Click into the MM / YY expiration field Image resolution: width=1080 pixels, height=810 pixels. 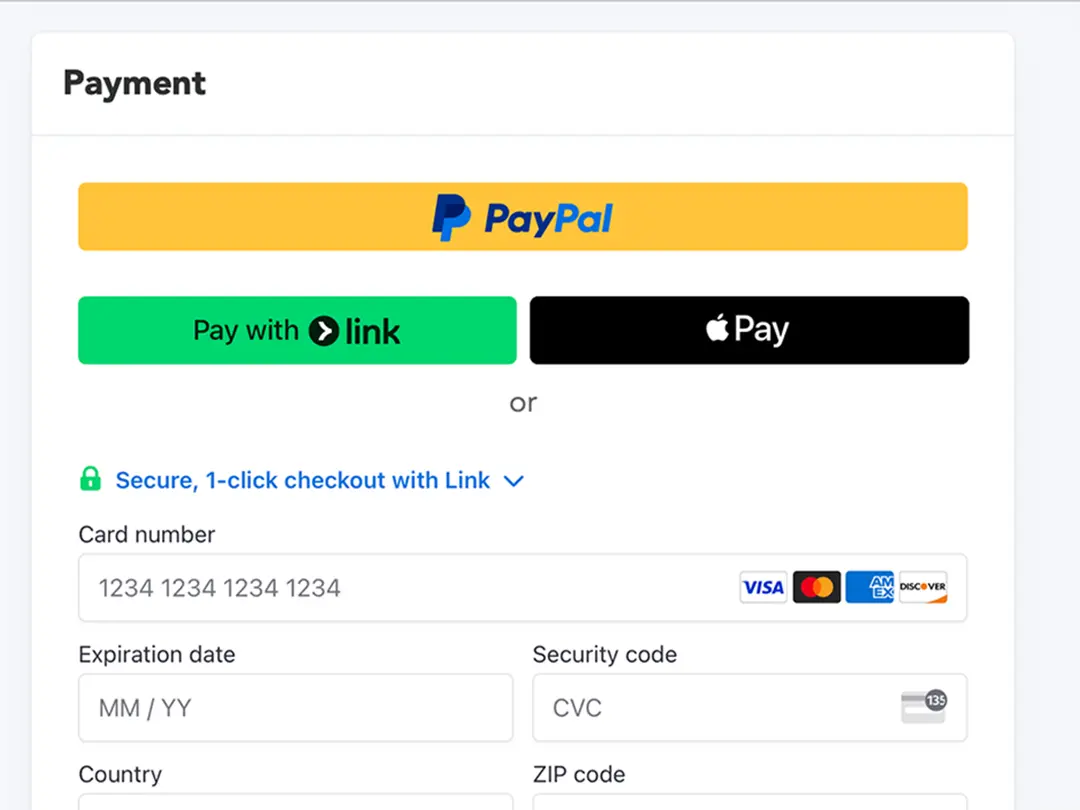[295, 707]
